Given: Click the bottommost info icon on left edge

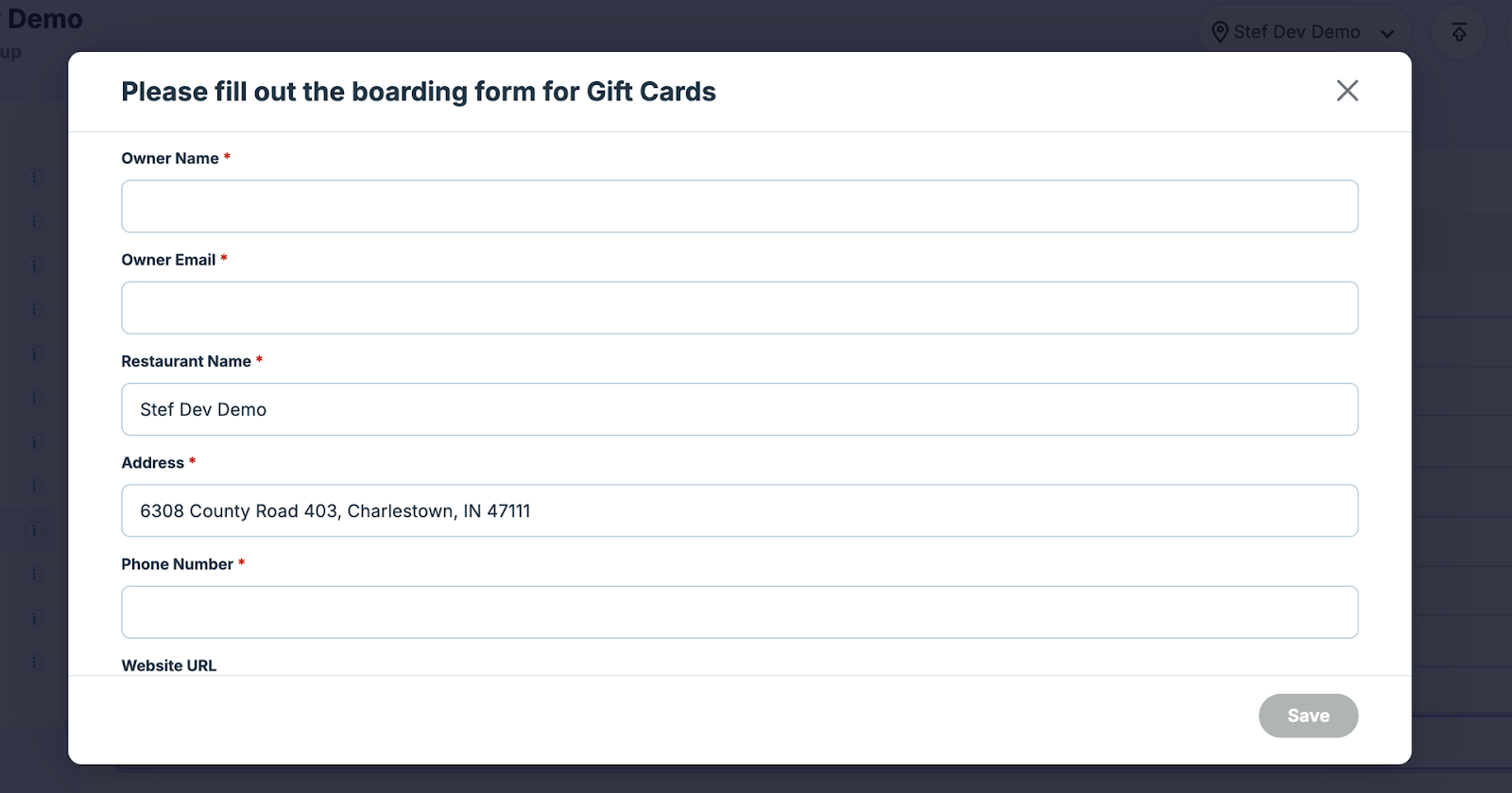Looking at the screenshot, I should [x=35, y=662].
